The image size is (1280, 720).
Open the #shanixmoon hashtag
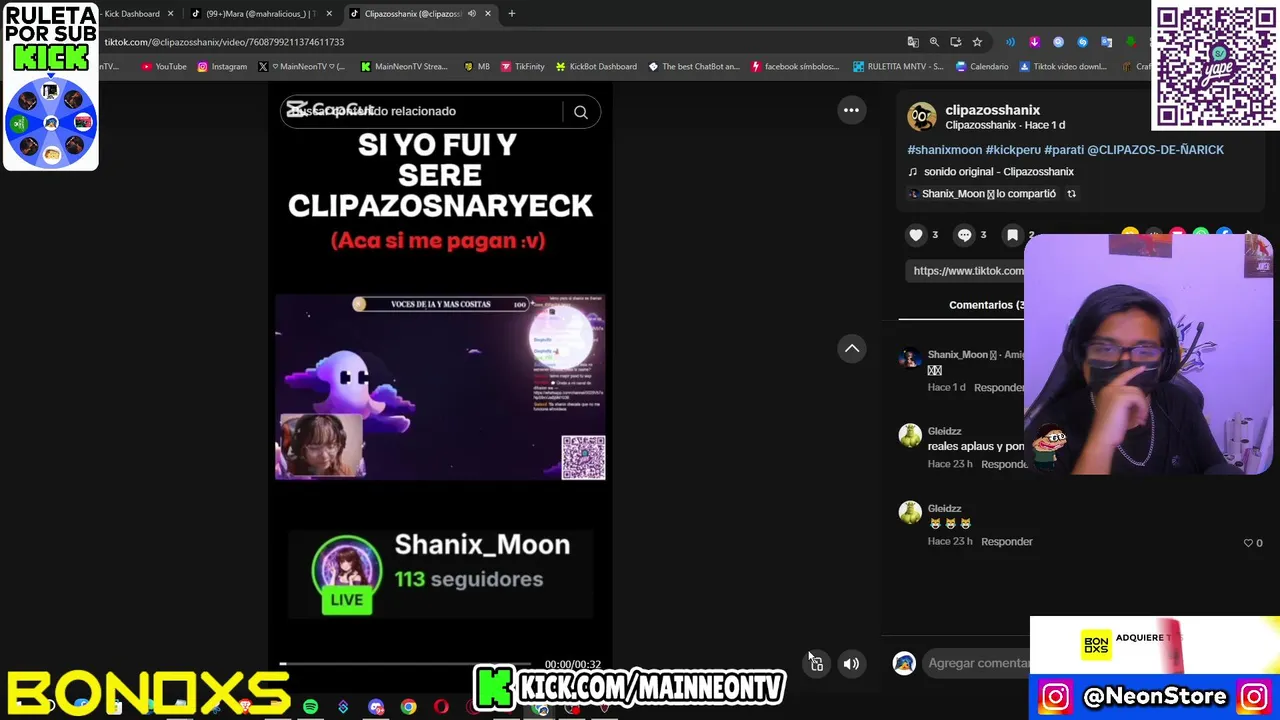(944, 150)
